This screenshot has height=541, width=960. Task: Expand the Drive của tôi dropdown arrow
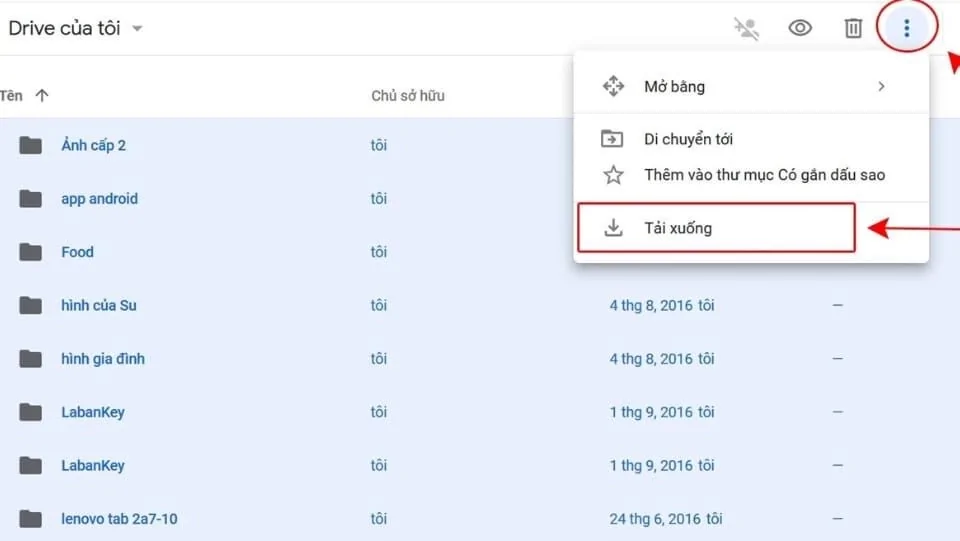click(x=137, y=28)
